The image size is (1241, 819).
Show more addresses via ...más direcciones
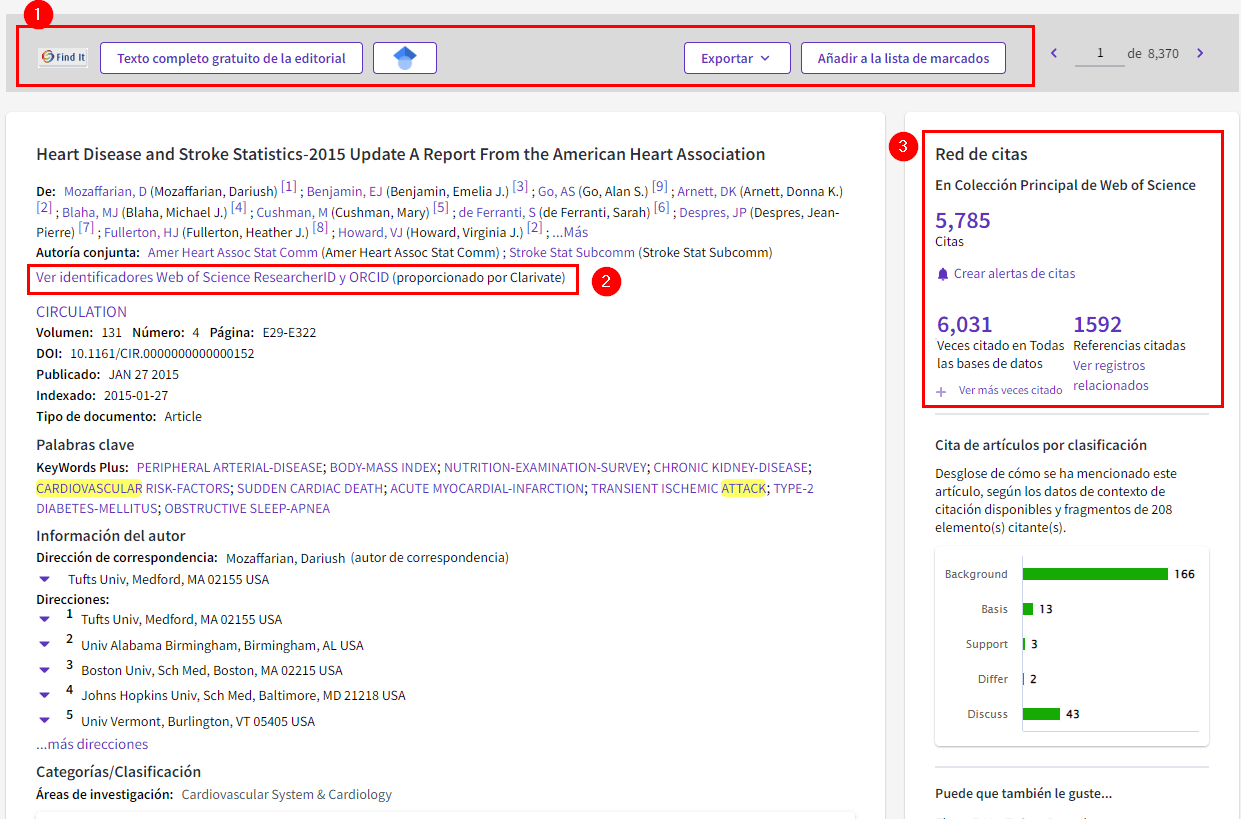[92, 744]
